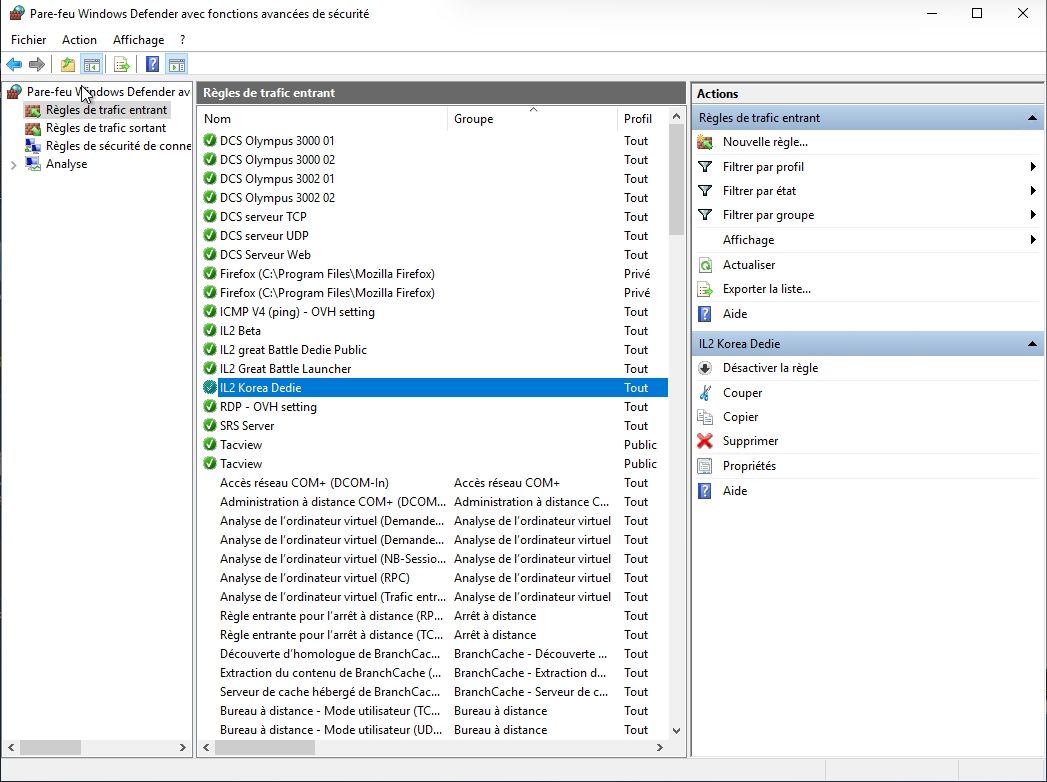Select the IL2 Great Battle Launcher rule
This screenshot has width=1047, height=782.
[x=433, y=369]
